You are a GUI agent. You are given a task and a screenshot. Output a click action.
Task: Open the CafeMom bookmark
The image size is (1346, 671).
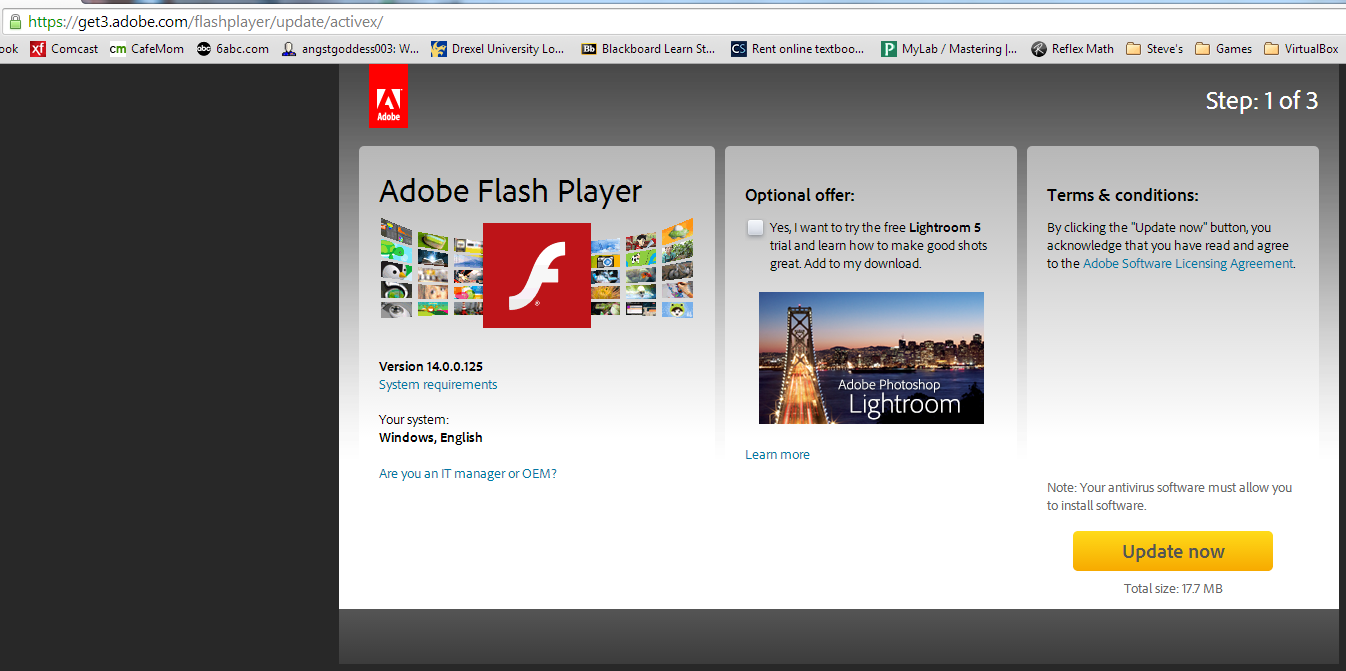[147, 48]
